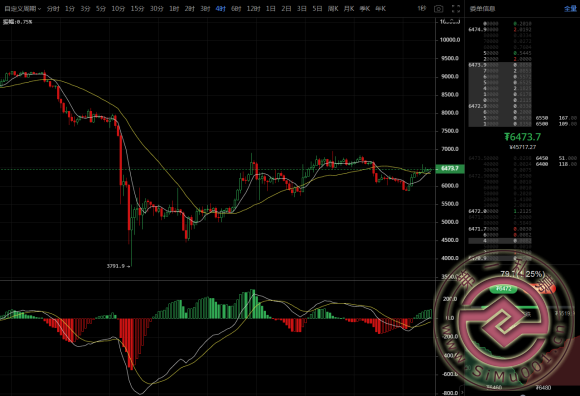
Task: Choose the 周K weekly candlestick view
Action: point(333,9)
